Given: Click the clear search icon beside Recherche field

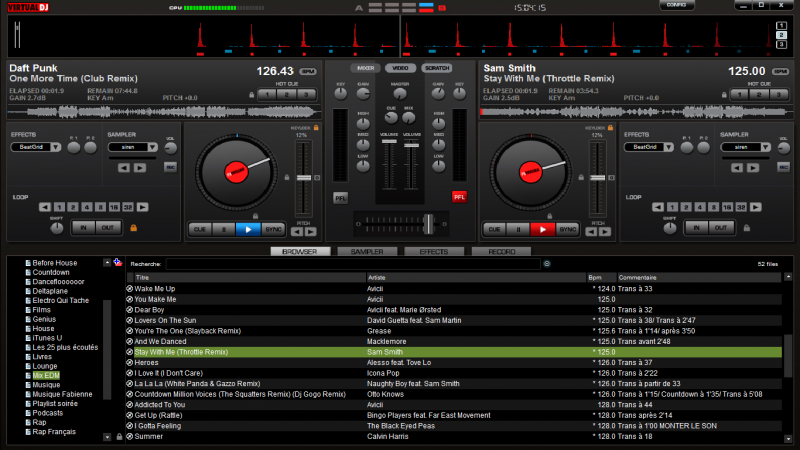Looking at the screenshot, I should [547, 264].
